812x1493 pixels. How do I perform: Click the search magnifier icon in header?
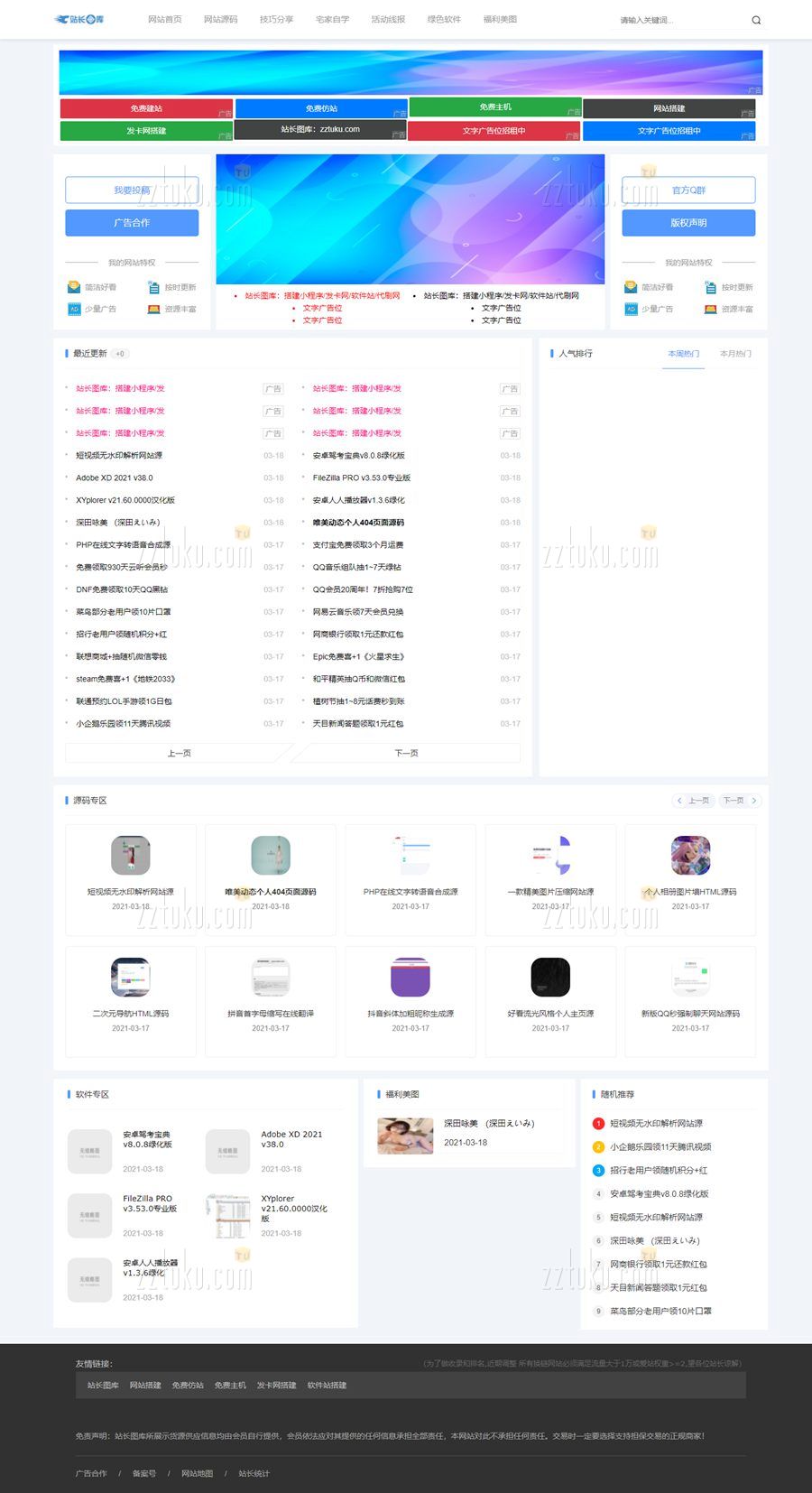pos(756,20)
